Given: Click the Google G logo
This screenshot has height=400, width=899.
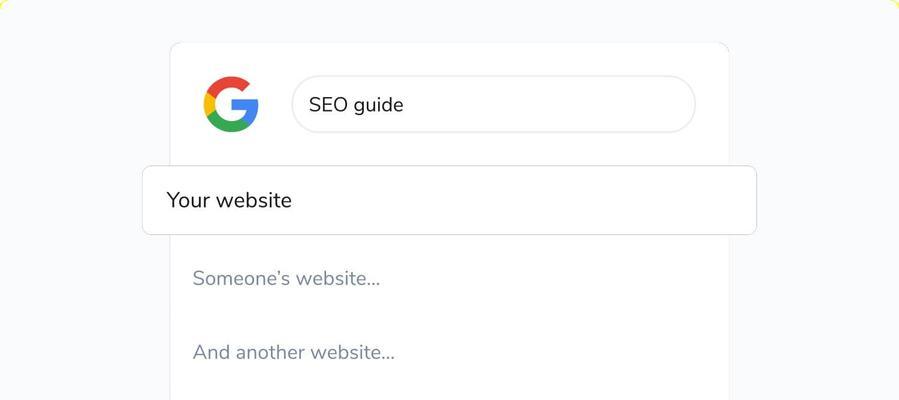Looking at the screenshot, I should click(231, 104).
